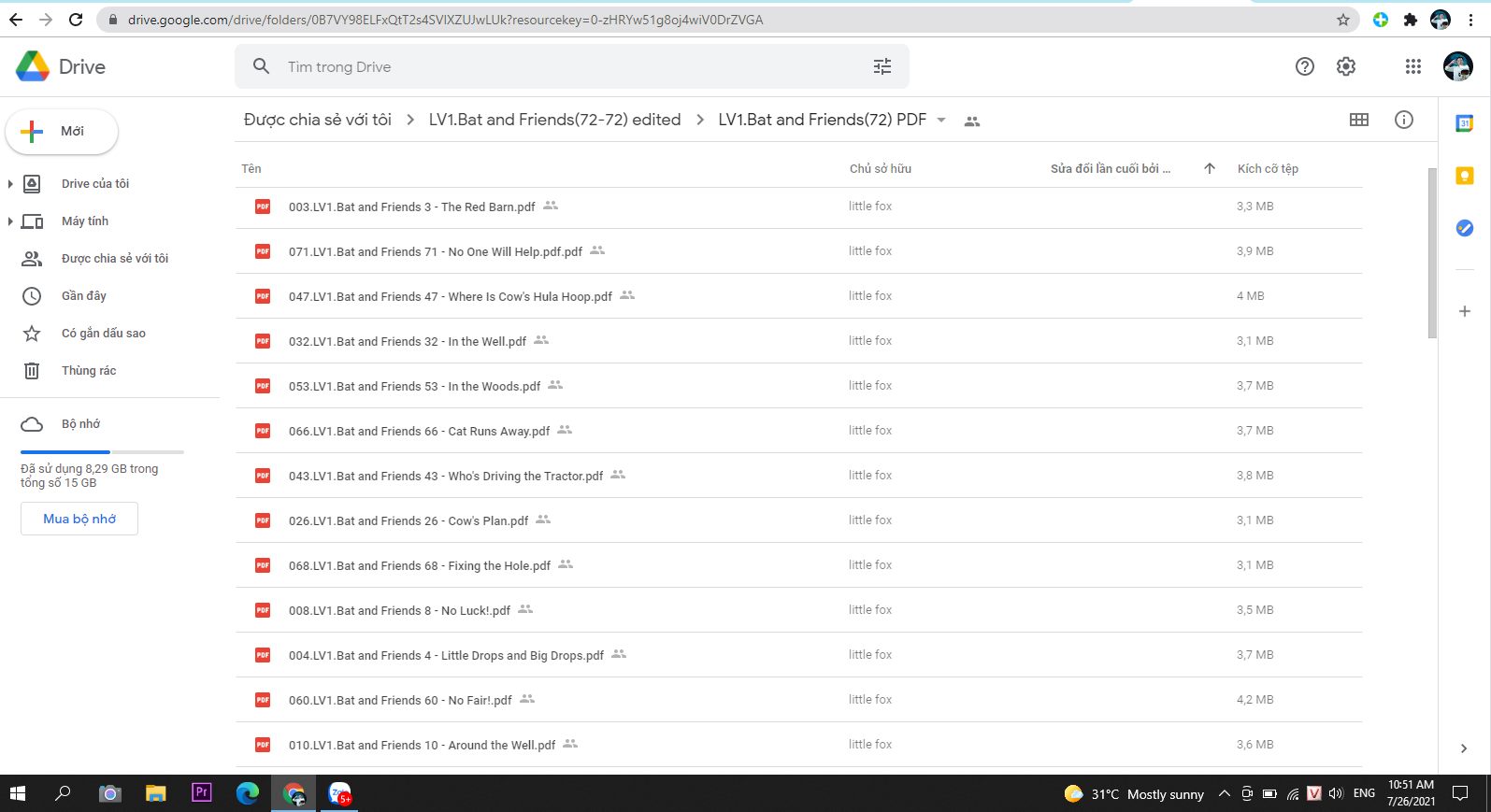1491x812 pixels.
Task: Open Google Keep side panel
Action: (x=1464, y=176)
